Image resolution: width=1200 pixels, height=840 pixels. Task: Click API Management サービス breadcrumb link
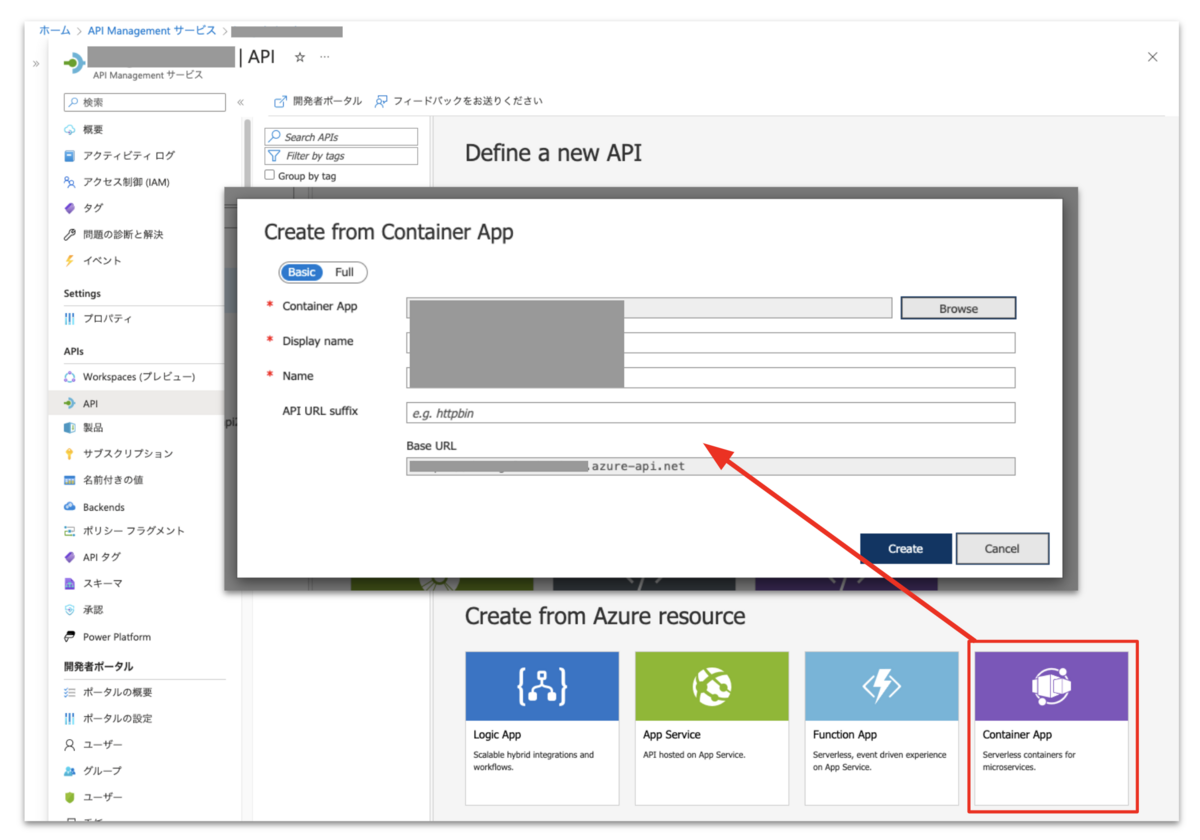click(151, 31)
